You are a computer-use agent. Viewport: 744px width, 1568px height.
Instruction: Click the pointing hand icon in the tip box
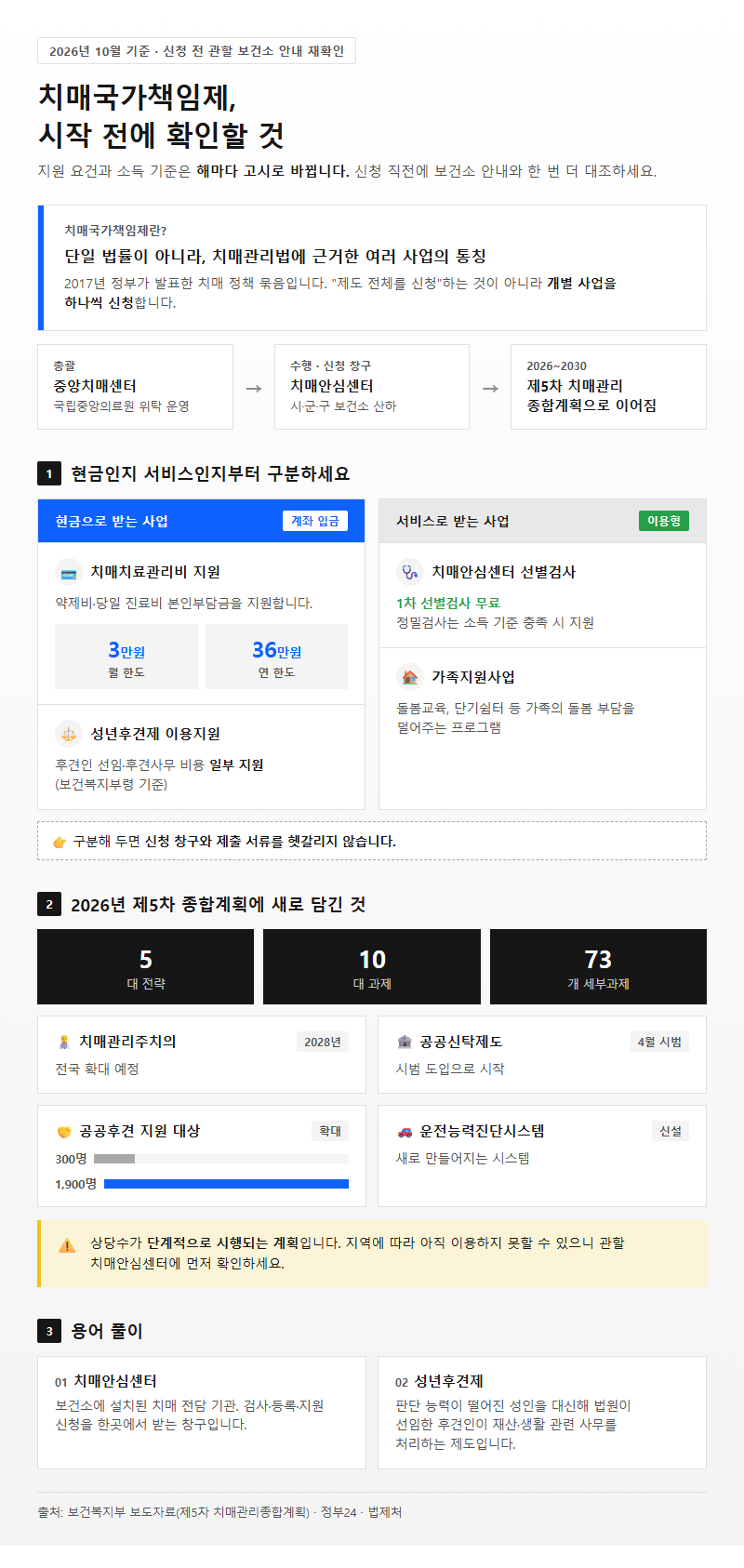tap(60, 842)
